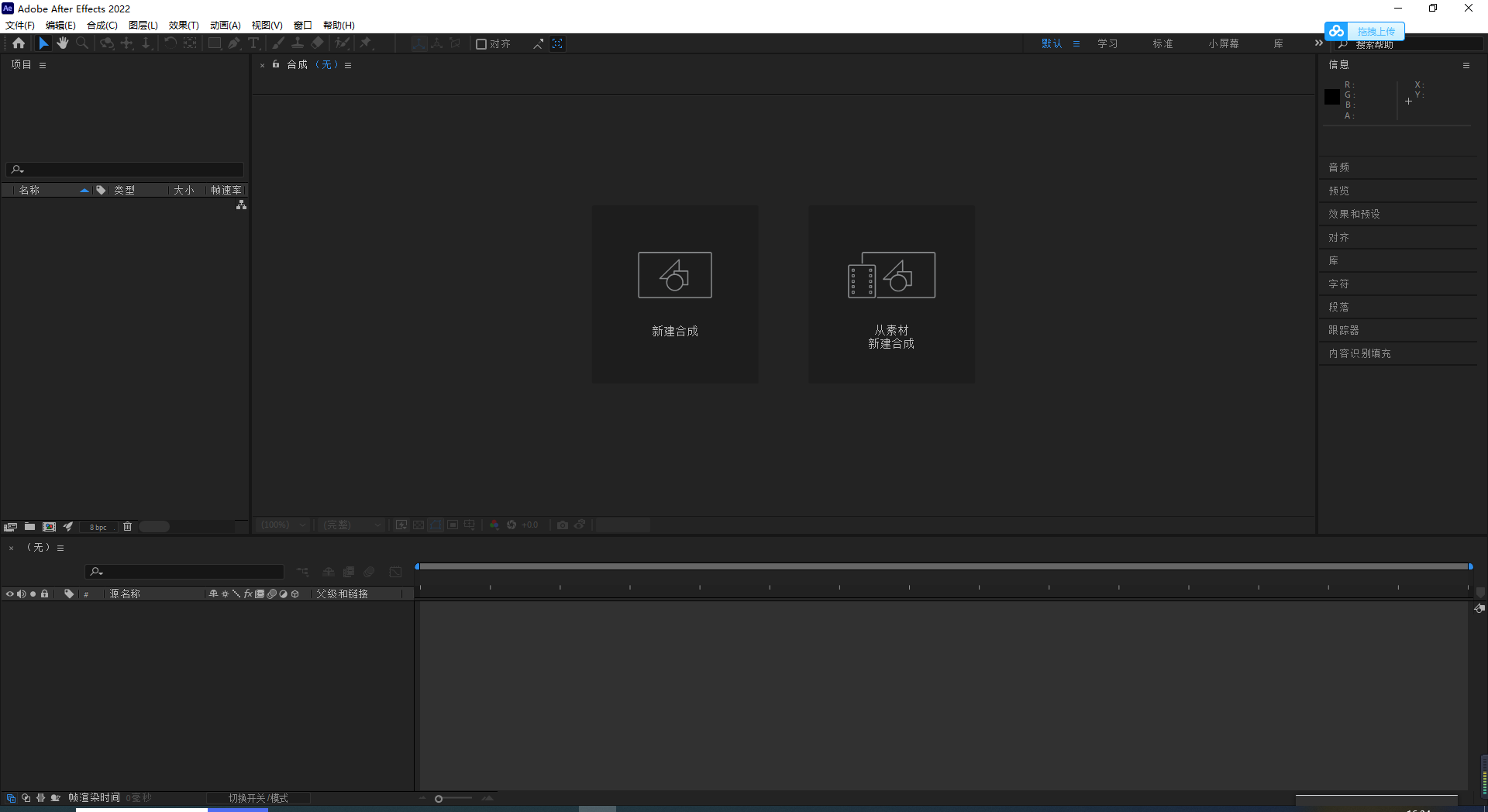Open the 效果 menu
This screenshot has width=1488, height=812.
184,26
